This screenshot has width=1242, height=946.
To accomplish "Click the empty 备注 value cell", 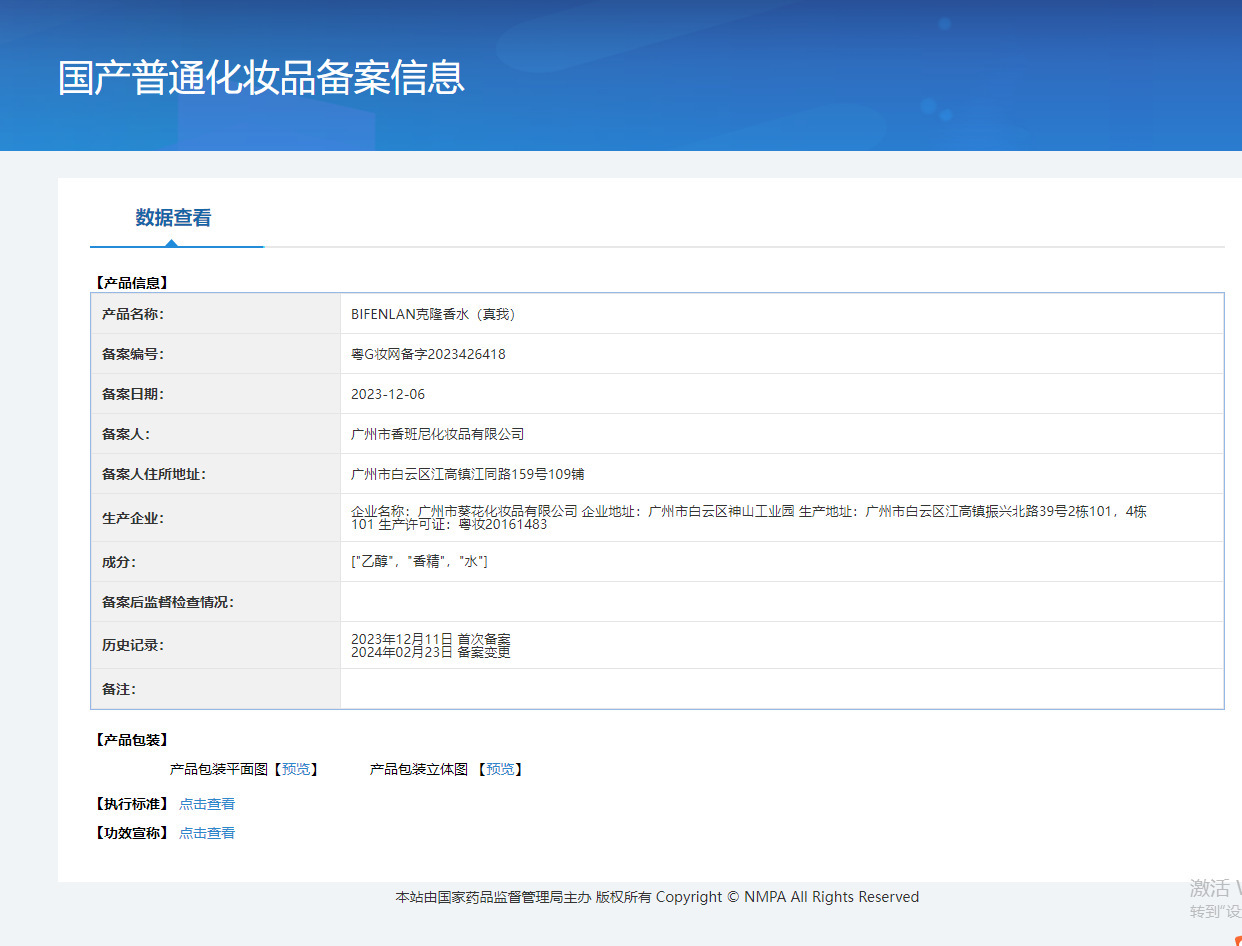I will point(781,689).
